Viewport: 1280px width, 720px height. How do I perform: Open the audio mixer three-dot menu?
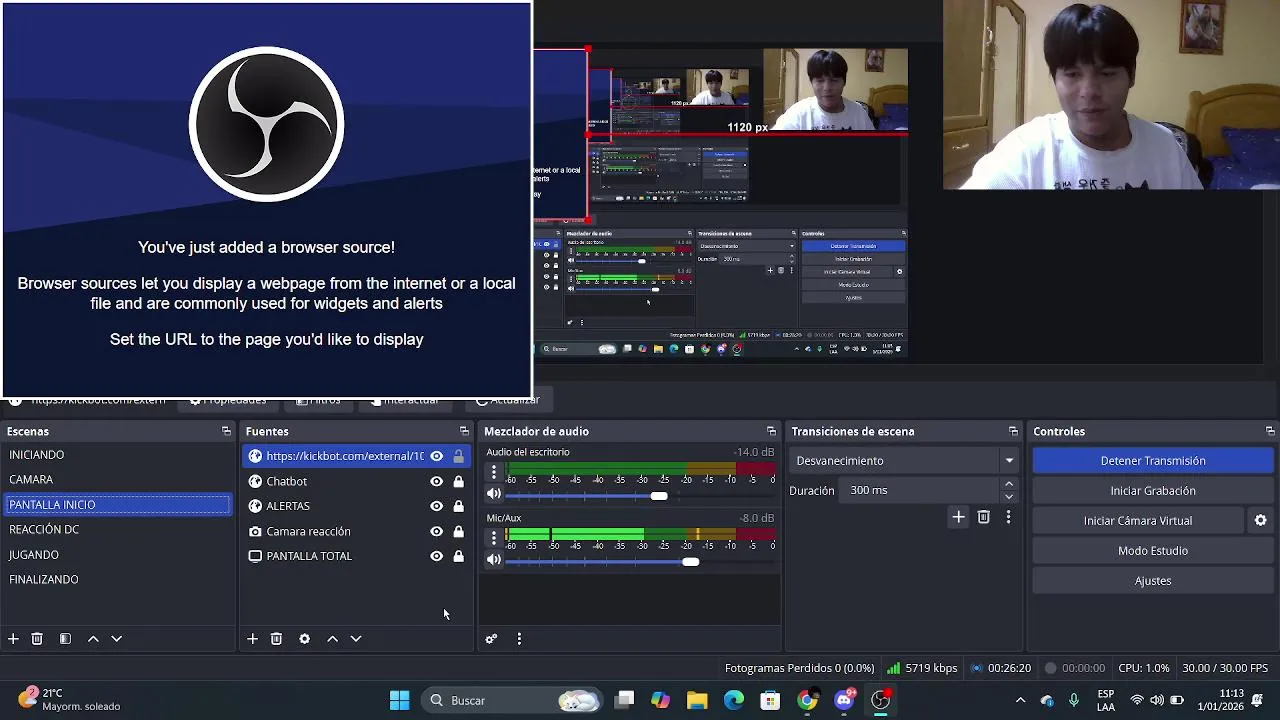point(519,639)
